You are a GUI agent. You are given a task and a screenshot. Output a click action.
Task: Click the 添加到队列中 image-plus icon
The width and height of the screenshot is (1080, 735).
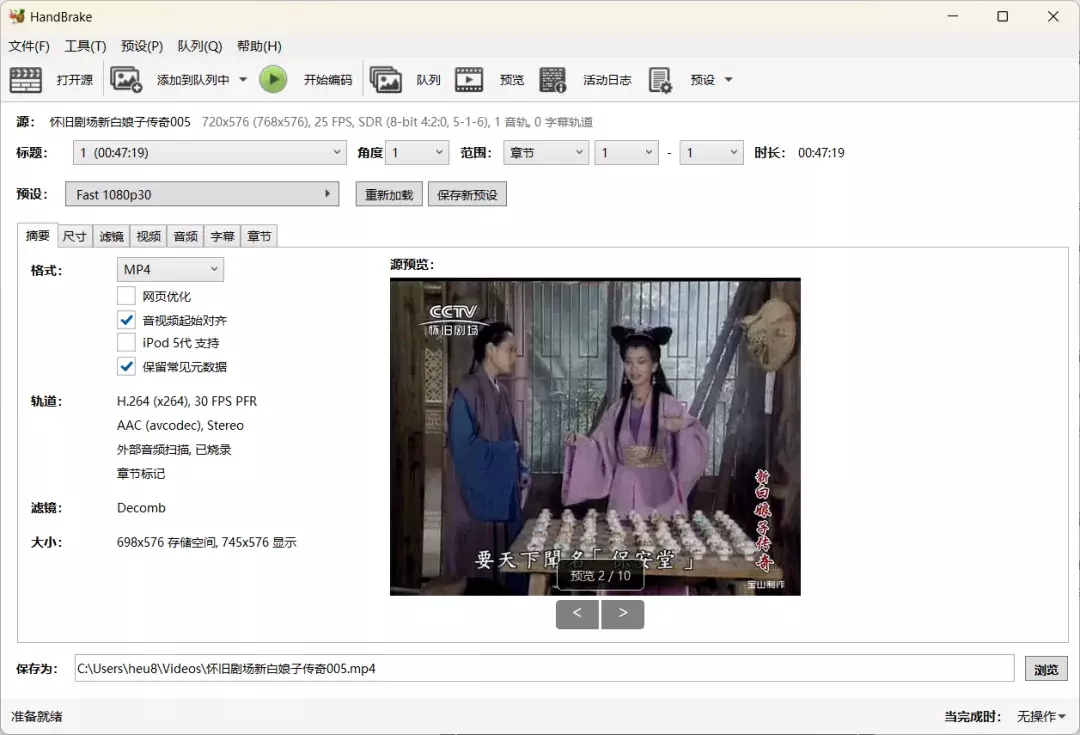(x=126, y=80)
